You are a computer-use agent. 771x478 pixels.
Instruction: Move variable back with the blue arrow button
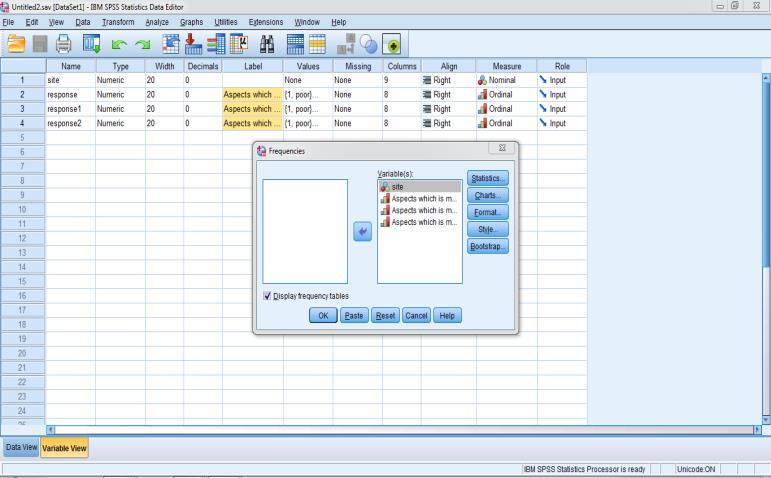click(362, 232)
